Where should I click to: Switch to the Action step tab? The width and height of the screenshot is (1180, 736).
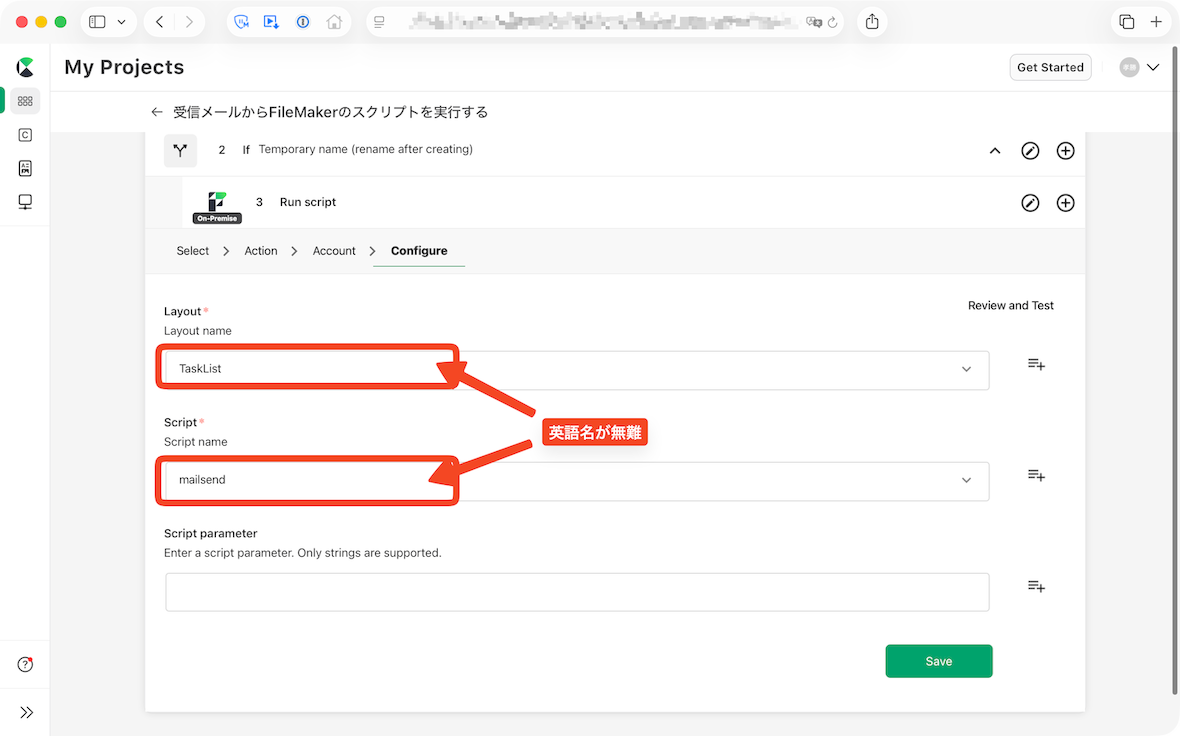pyautogui.click(x=261, y=251)
